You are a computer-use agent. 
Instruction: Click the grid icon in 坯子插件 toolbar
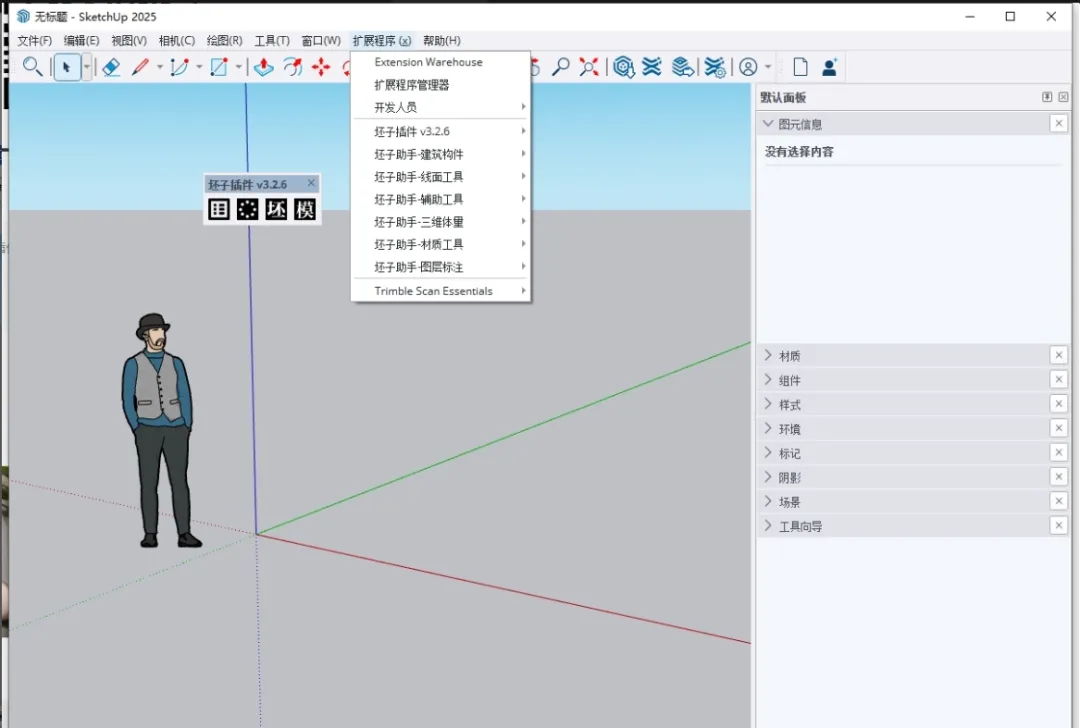tap(219, 209)
